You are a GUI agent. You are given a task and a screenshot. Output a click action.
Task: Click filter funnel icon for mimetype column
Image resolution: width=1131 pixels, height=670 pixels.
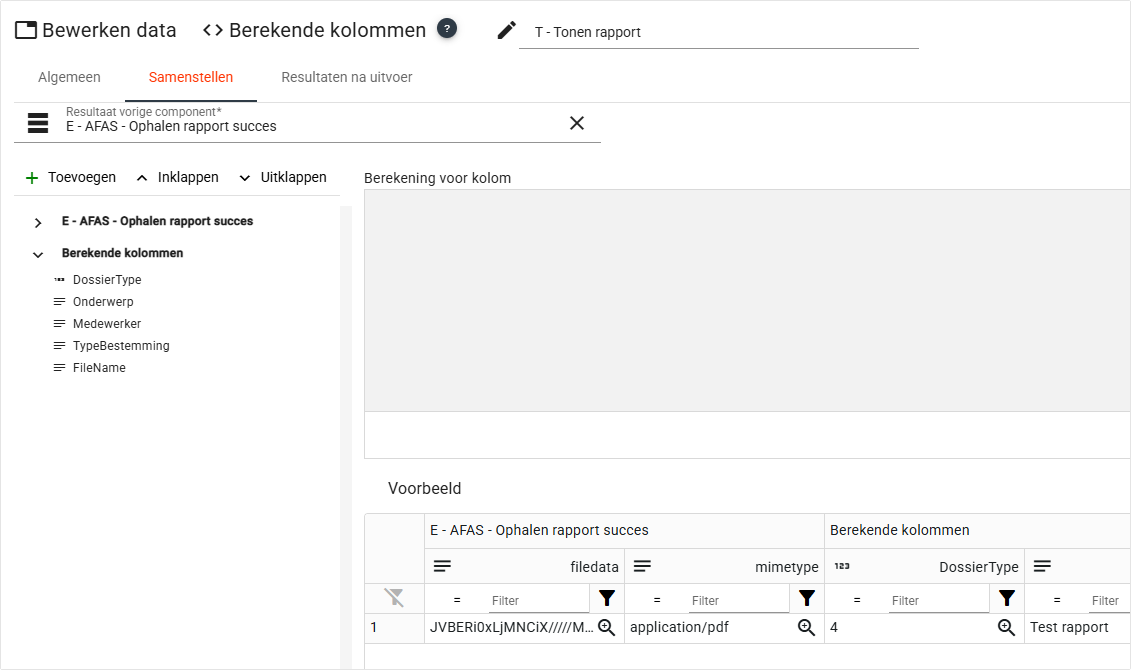(x=807, y=599)
